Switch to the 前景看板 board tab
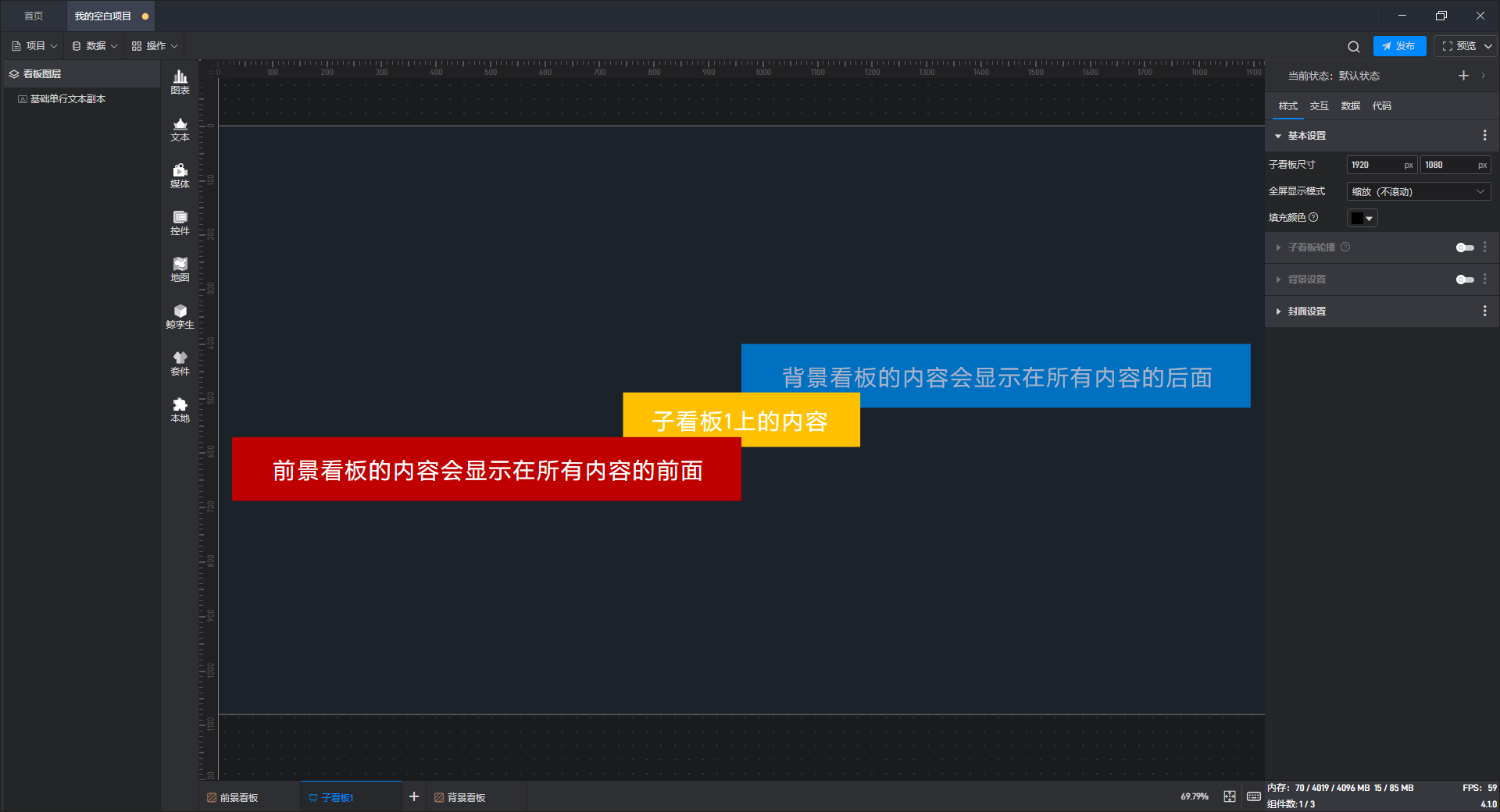1500x812 pixels. [x=249, y=797]
